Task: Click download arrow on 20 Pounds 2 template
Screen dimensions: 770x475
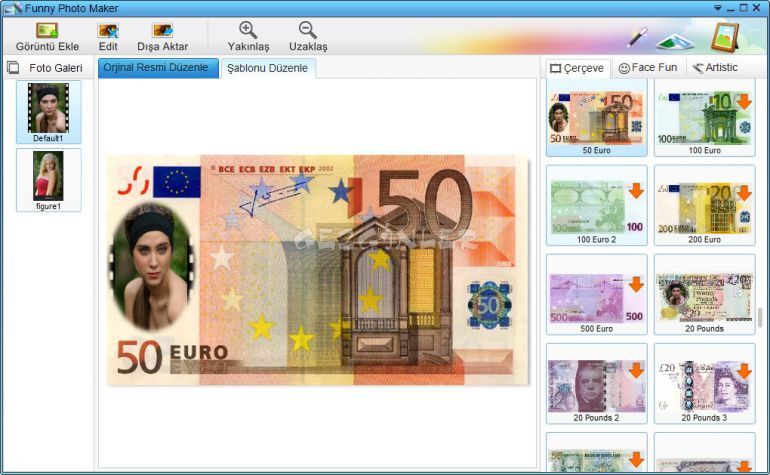Action: (636, 370)
